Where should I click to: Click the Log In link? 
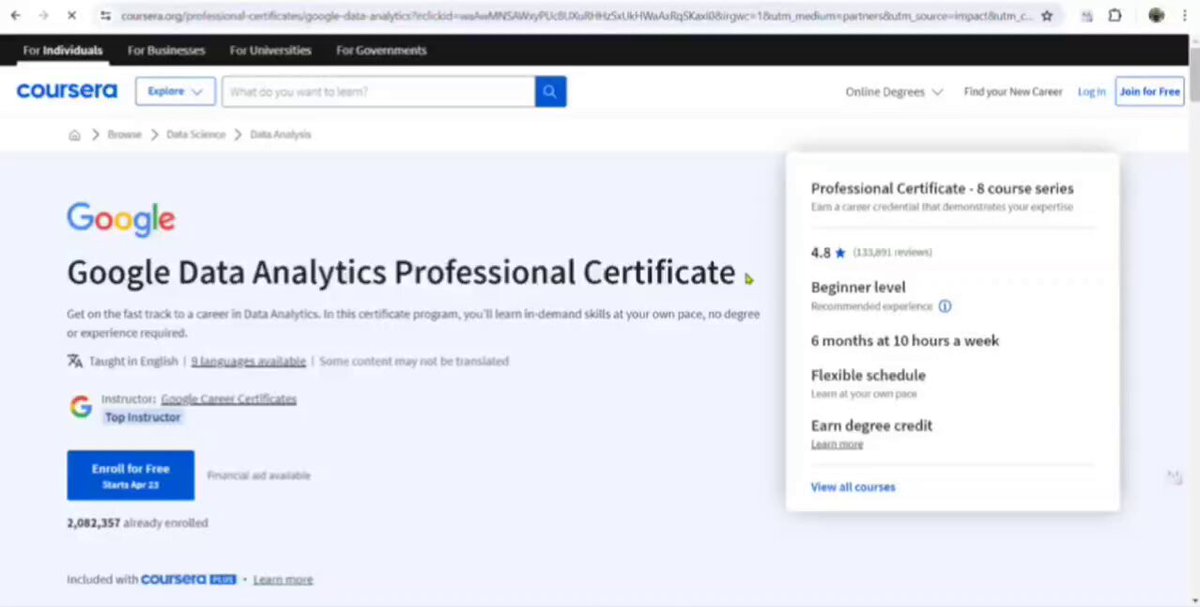coord(1091,91)
